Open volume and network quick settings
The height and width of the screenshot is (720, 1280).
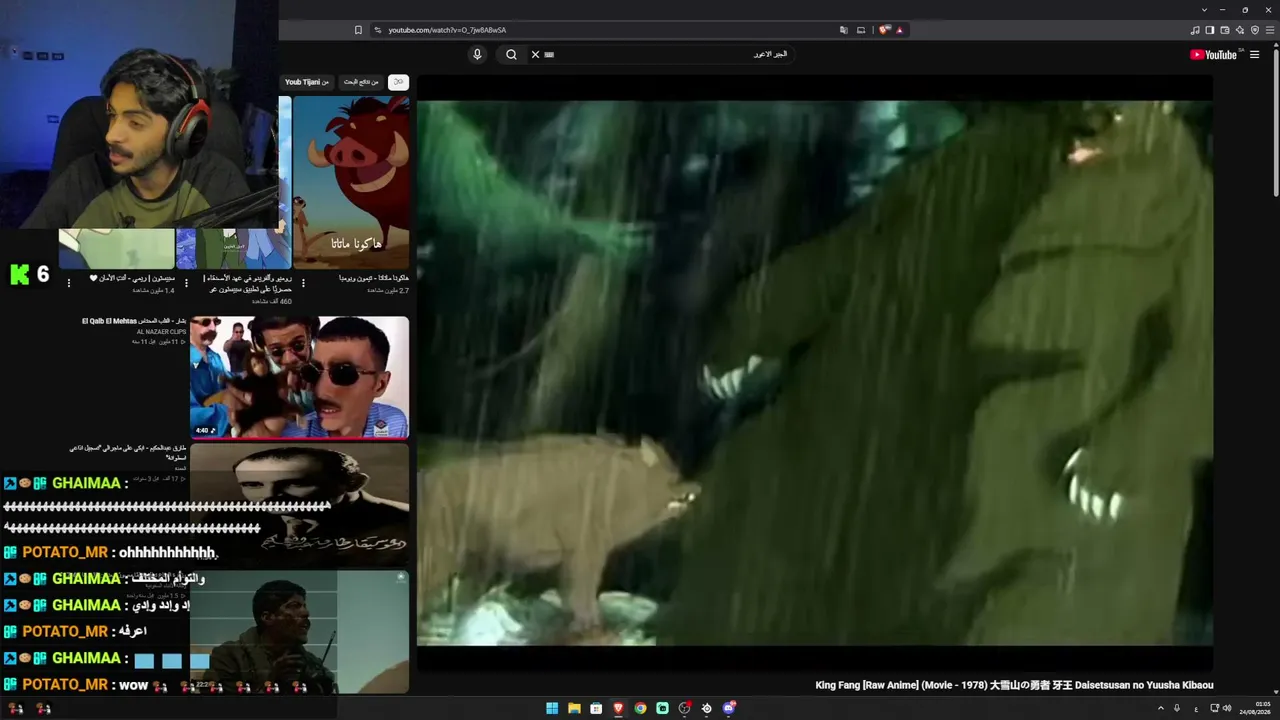[1221, 708]
